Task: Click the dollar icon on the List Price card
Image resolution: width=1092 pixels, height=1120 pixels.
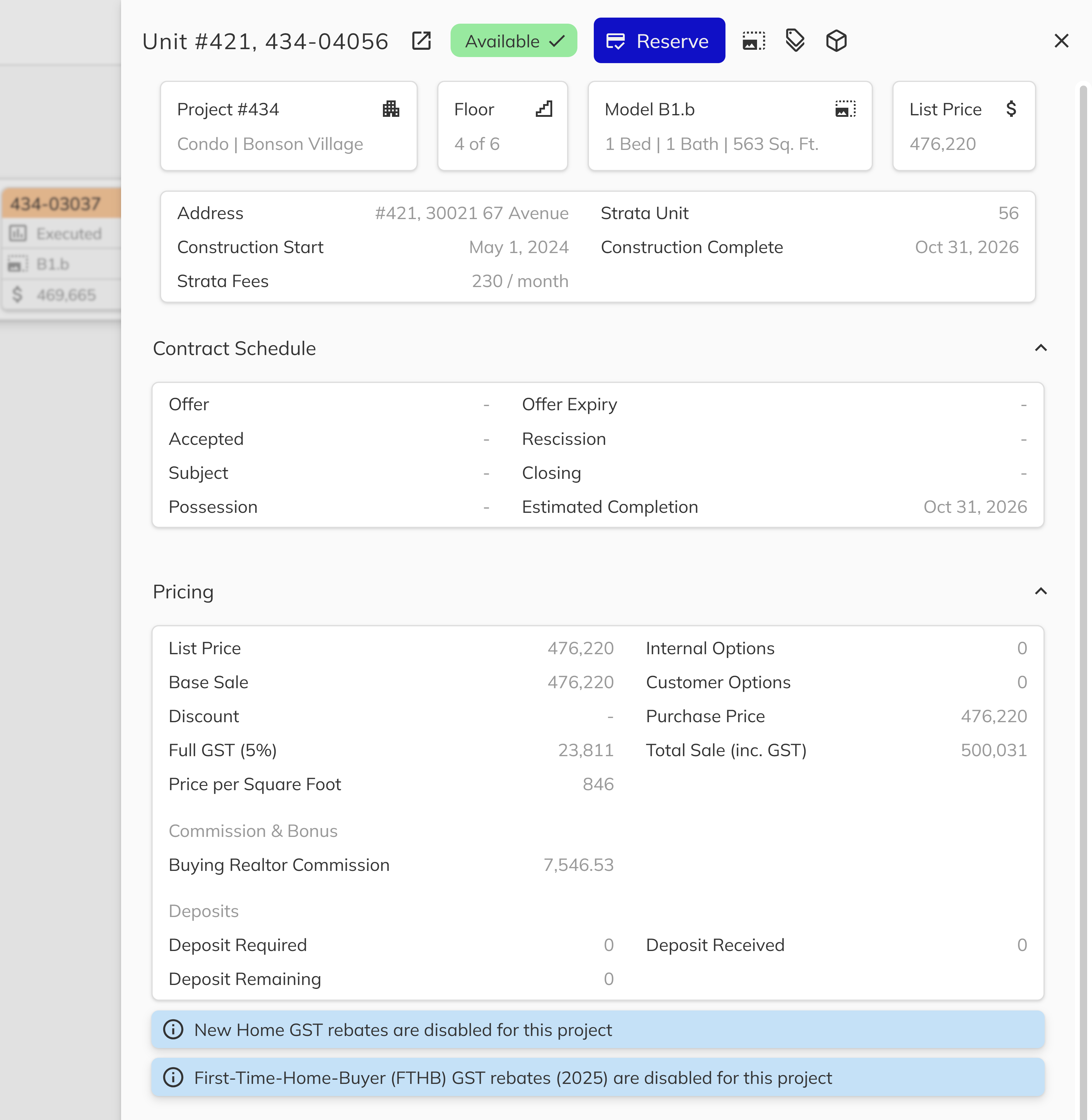Action: pos(1012,109)
